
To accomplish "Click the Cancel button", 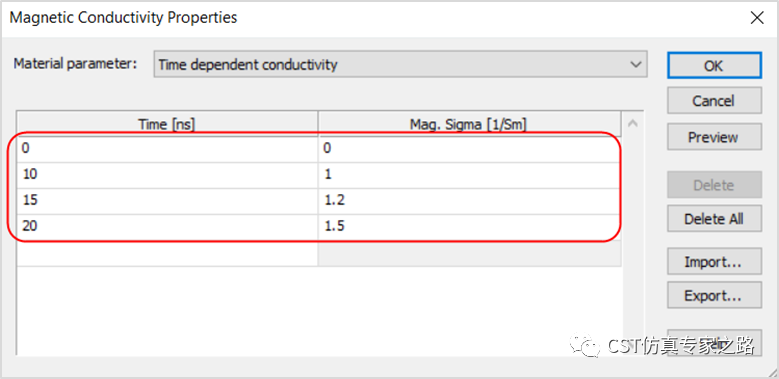I will (714, 100).
